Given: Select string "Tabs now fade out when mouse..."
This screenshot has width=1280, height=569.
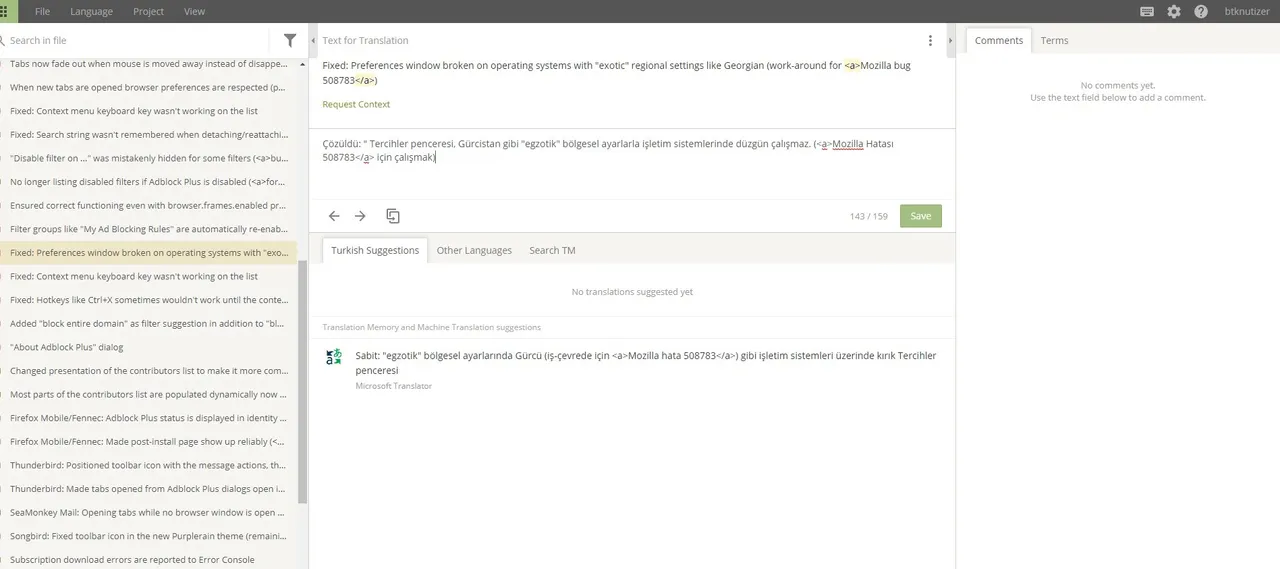Looking at the screenshot, I should pos(149,63).
